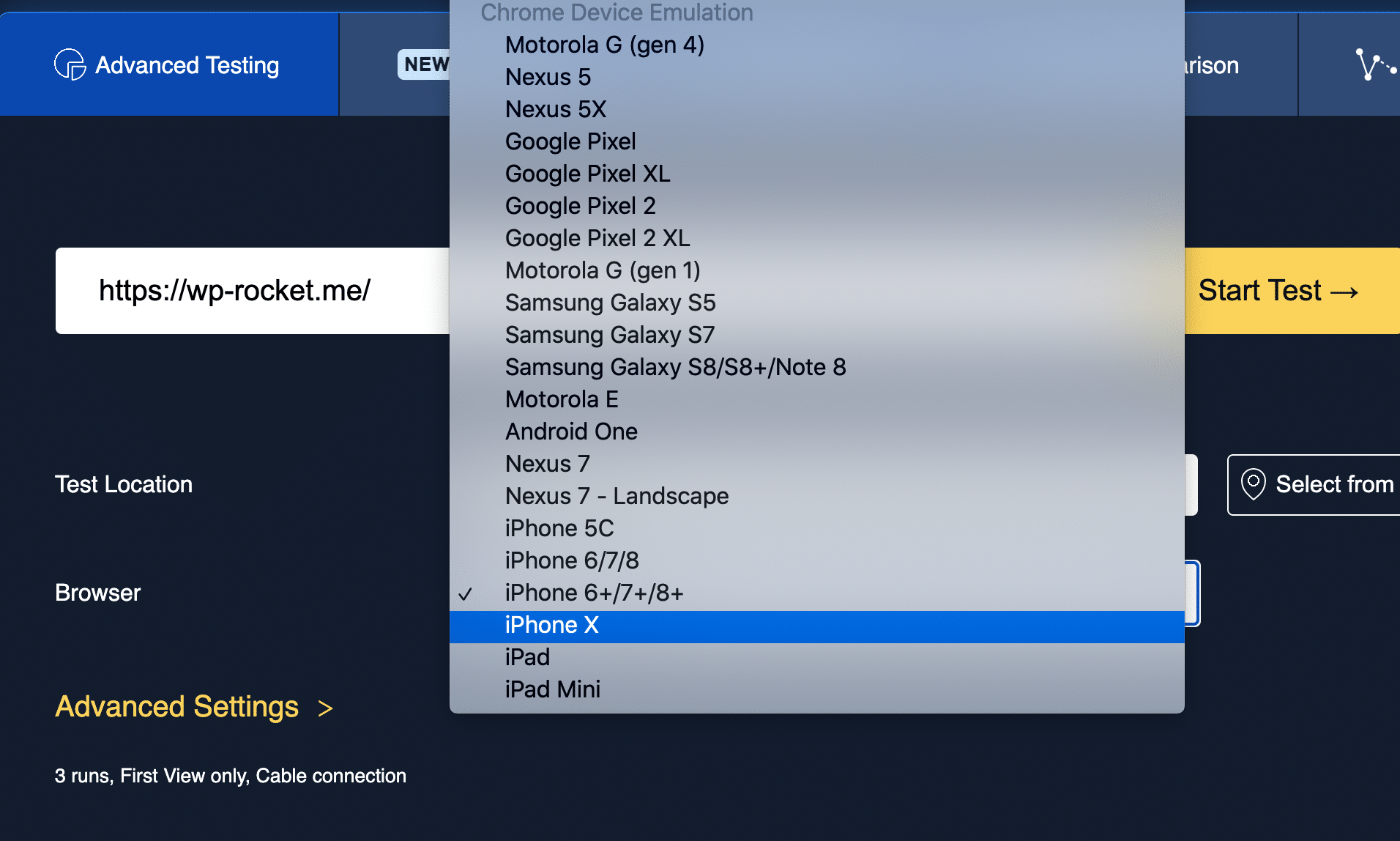Screen dimensions: 1400x841
Task: Click the '3 runs, First View only' summary text
Action: click(x=230, y=776)
